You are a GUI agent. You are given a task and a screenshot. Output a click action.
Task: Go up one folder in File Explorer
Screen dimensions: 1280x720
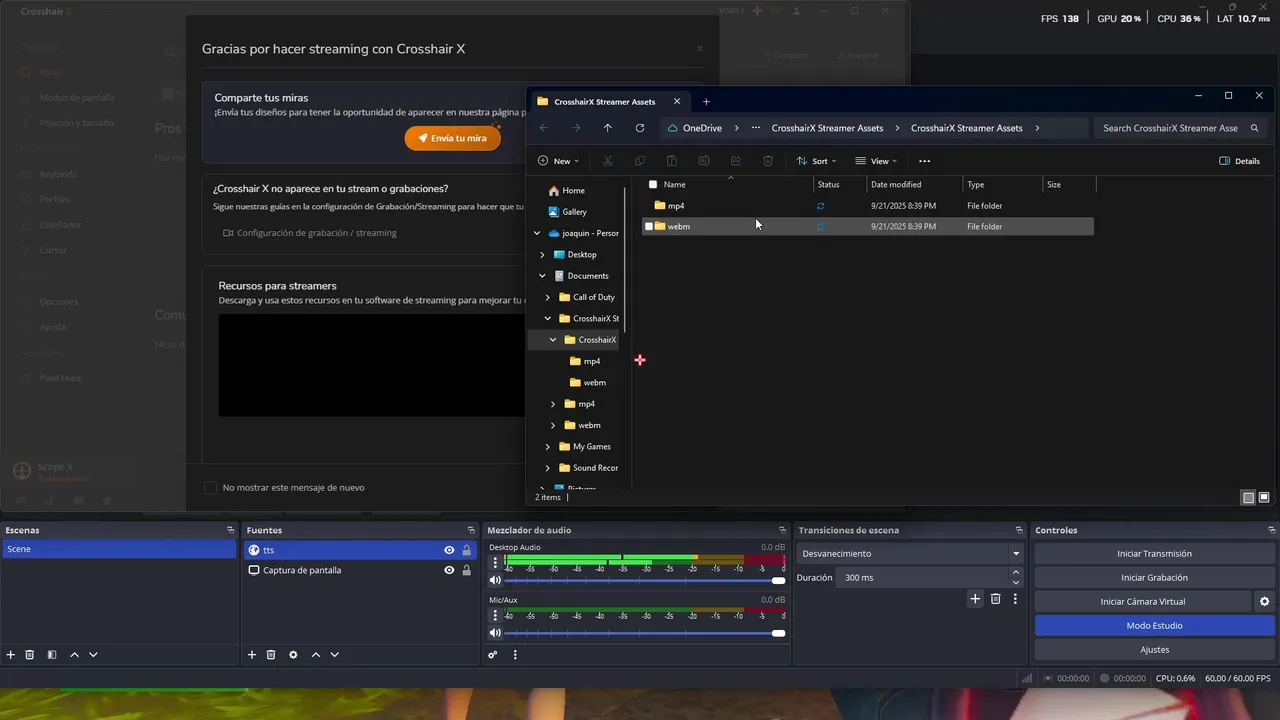coord(608,128)
